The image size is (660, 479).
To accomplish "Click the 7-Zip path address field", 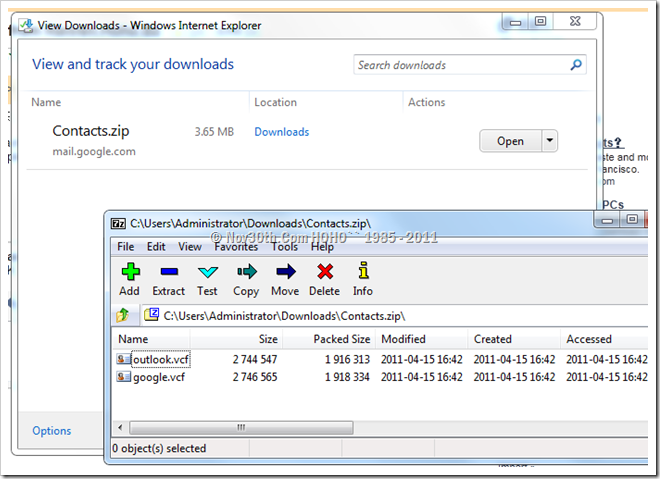I will click(394, 316).
